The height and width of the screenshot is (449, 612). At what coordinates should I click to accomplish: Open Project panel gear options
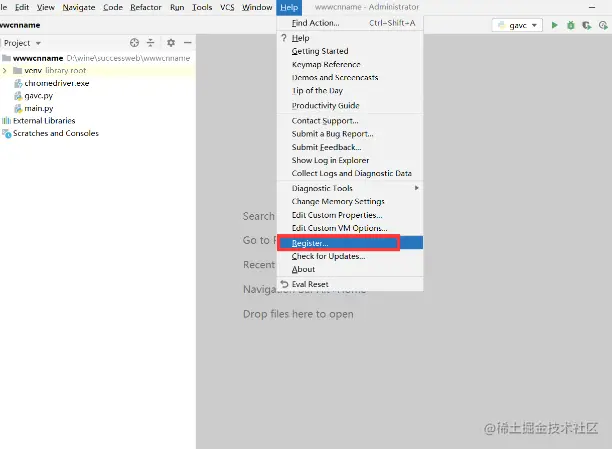click(171, 43)
